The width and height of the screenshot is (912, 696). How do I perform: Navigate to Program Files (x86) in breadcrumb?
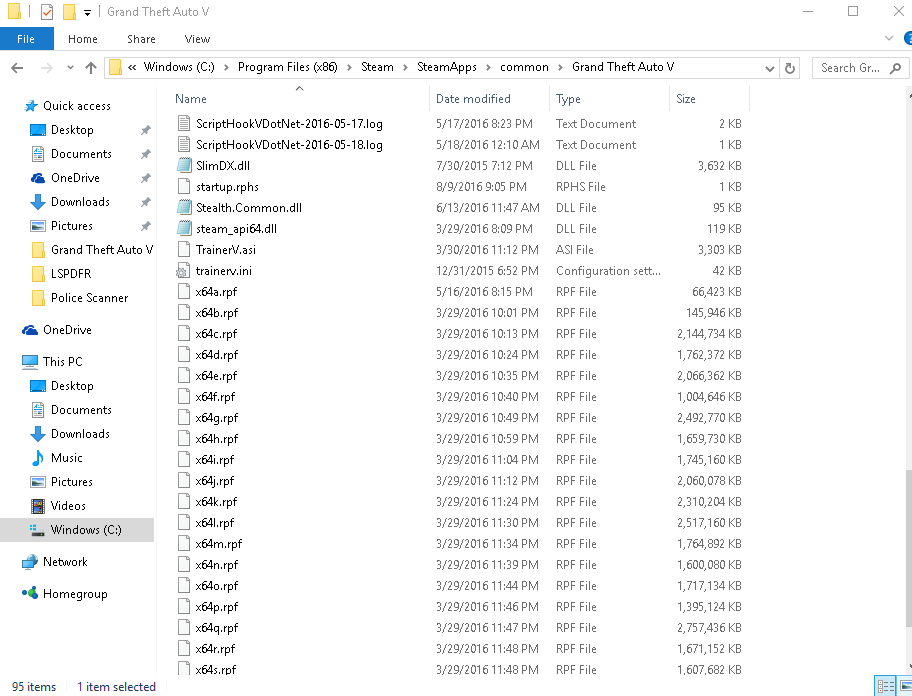coord(287,67)
